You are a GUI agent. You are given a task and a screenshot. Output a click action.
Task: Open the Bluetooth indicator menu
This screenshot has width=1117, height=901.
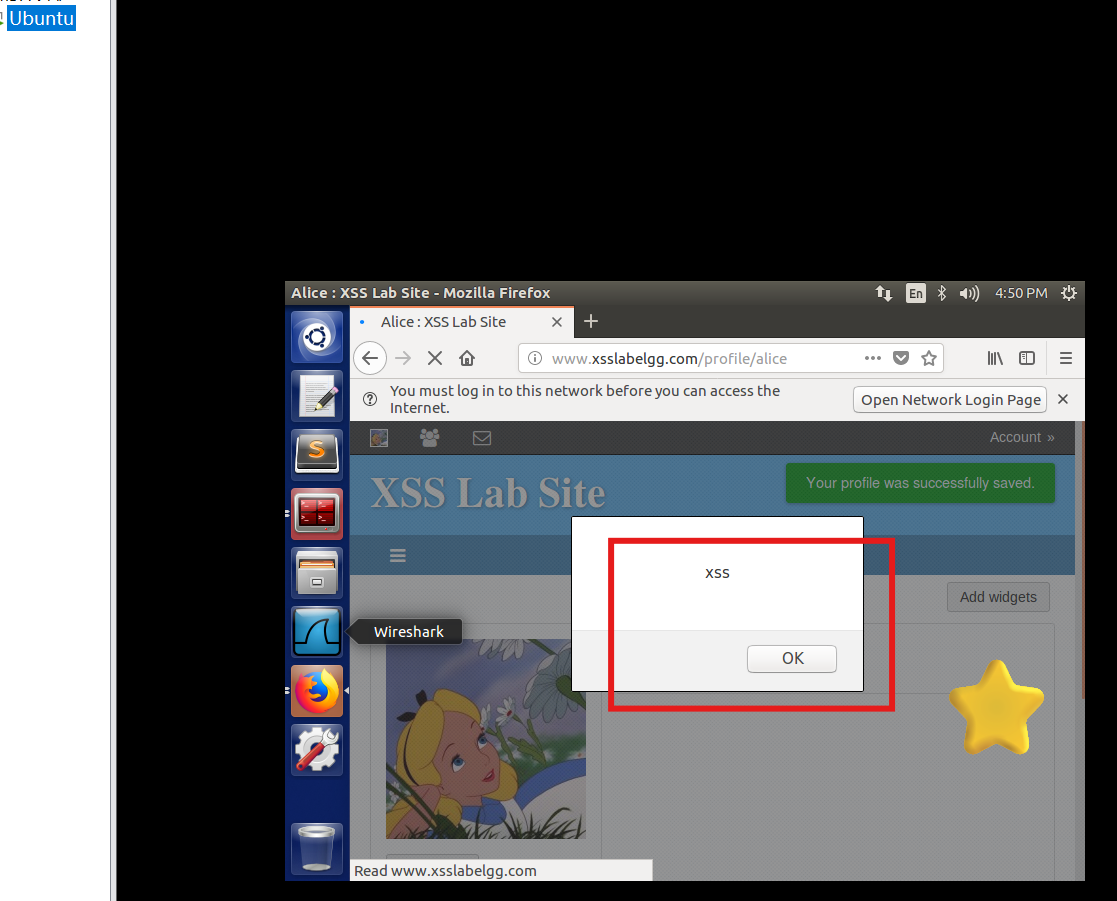pos(942,293)
